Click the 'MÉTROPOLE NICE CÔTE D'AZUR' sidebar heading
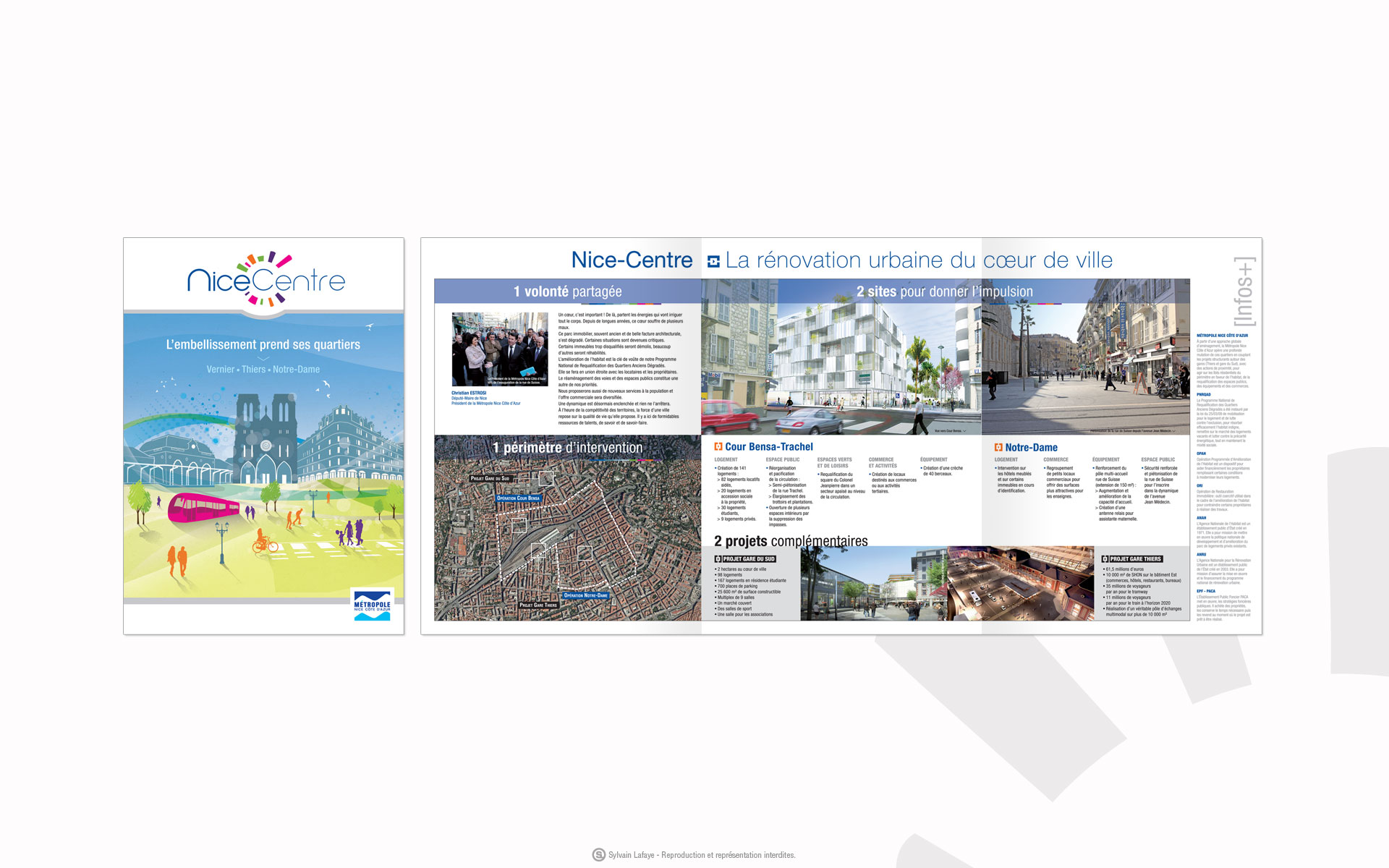The height and width of the screenshot is (868, 1389). coord(1223,336)
